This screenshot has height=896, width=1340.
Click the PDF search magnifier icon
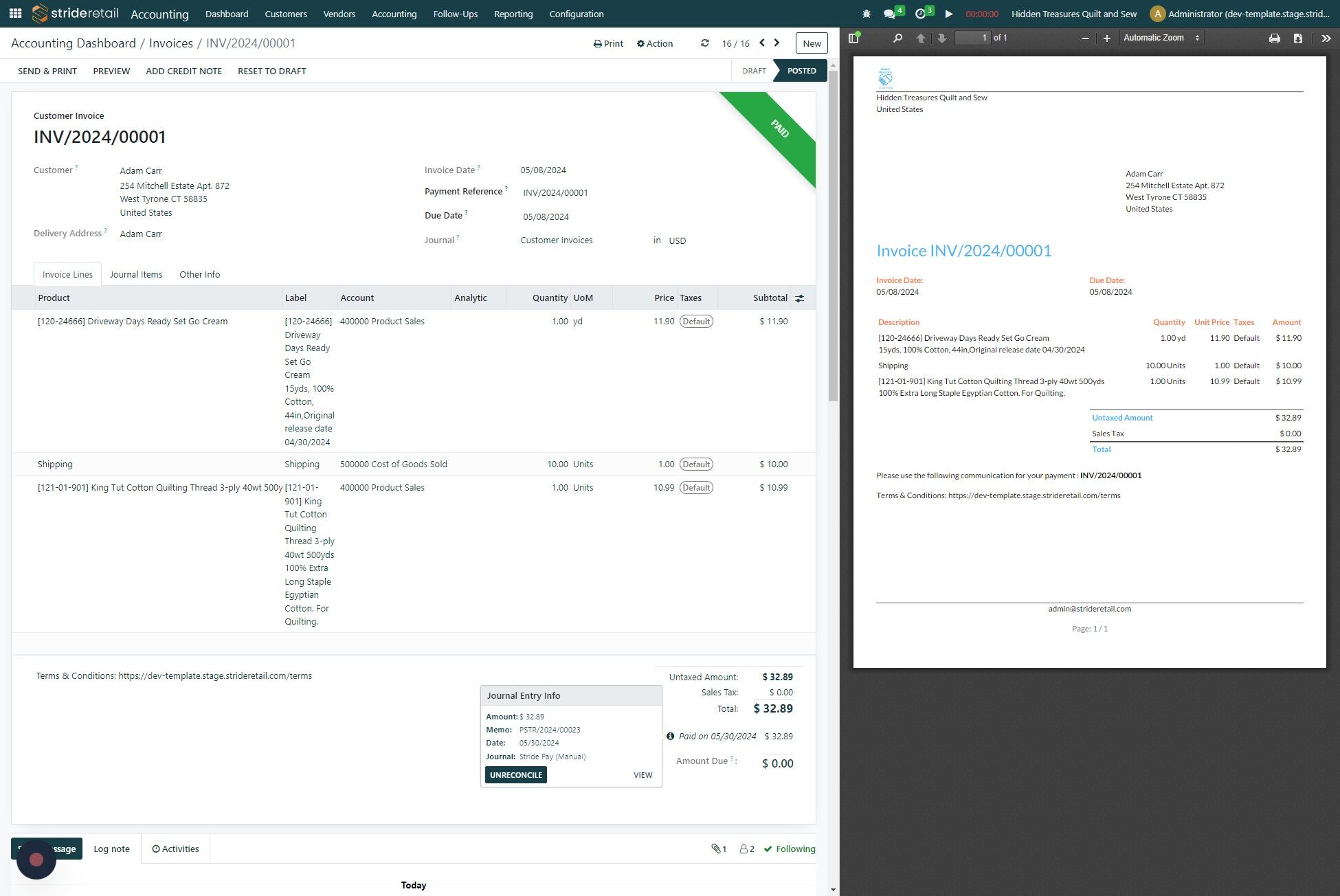click(897, 38)
